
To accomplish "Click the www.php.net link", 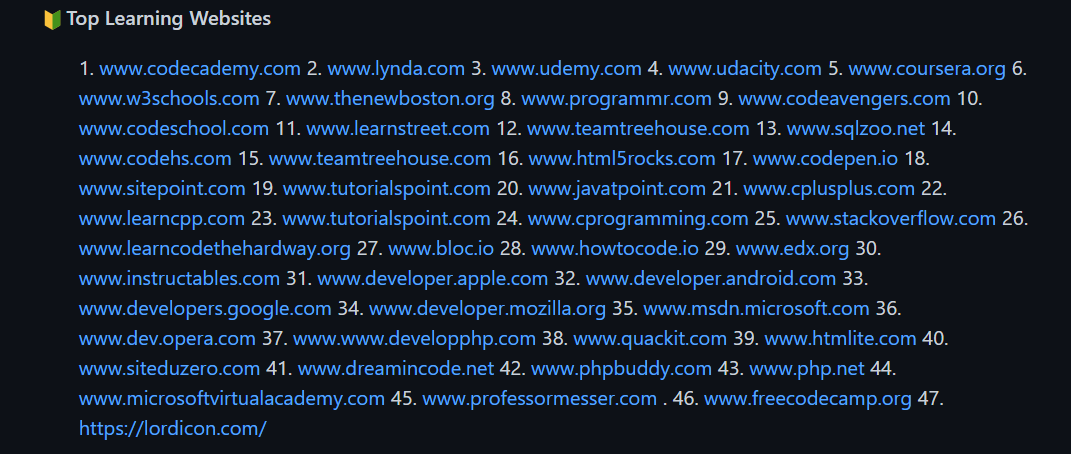I will click(x=807, y=369).
